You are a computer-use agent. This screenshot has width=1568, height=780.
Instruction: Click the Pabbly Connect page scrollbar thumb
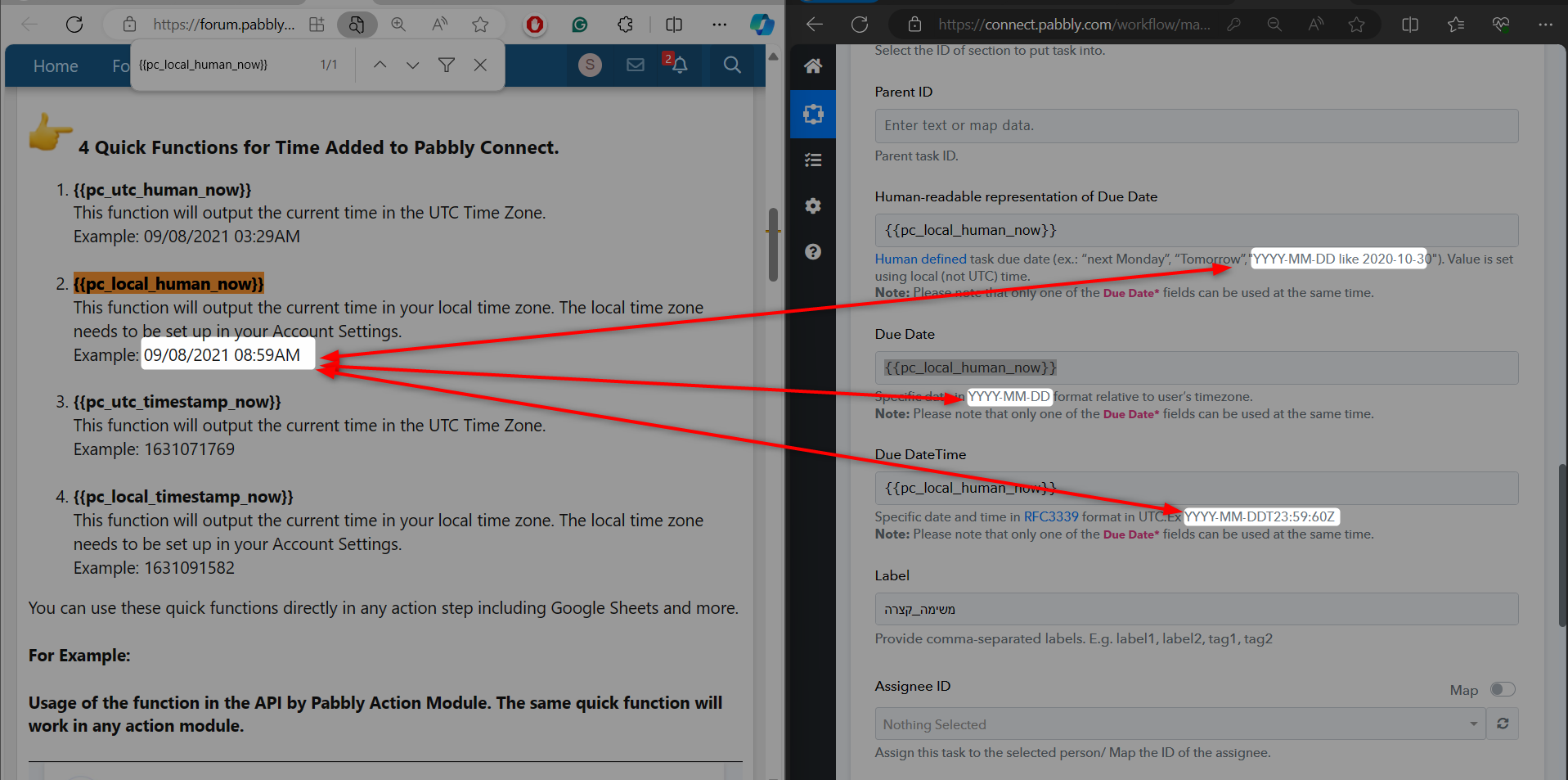point(1563,546)
